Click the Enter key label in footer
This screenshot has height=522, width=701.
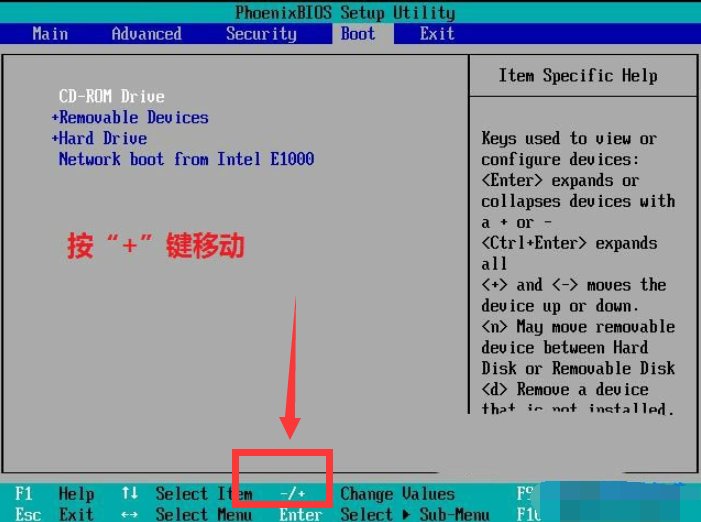point(300,514)
